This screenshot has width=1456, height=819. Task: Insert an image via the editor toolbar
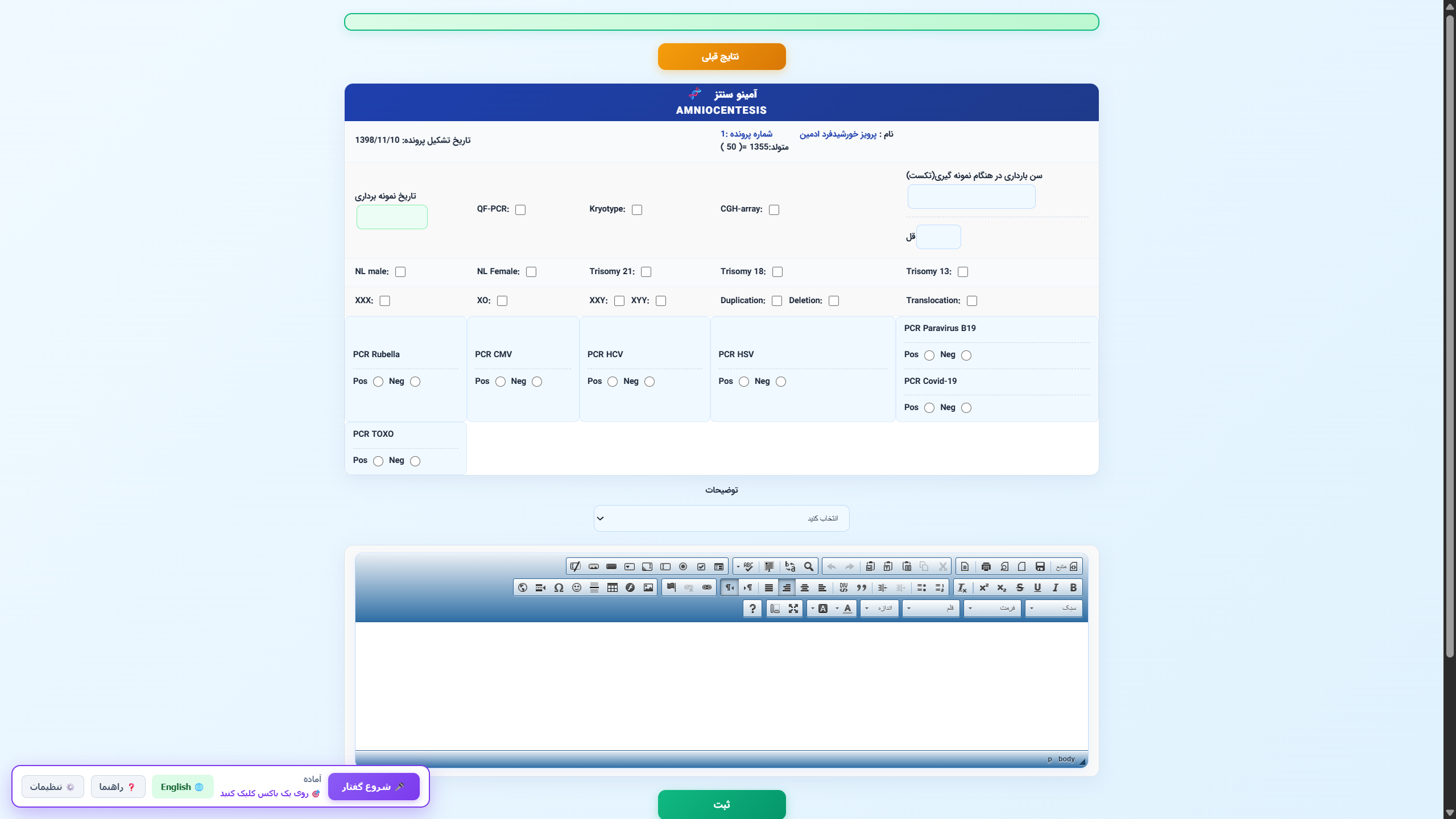[648, 588]
